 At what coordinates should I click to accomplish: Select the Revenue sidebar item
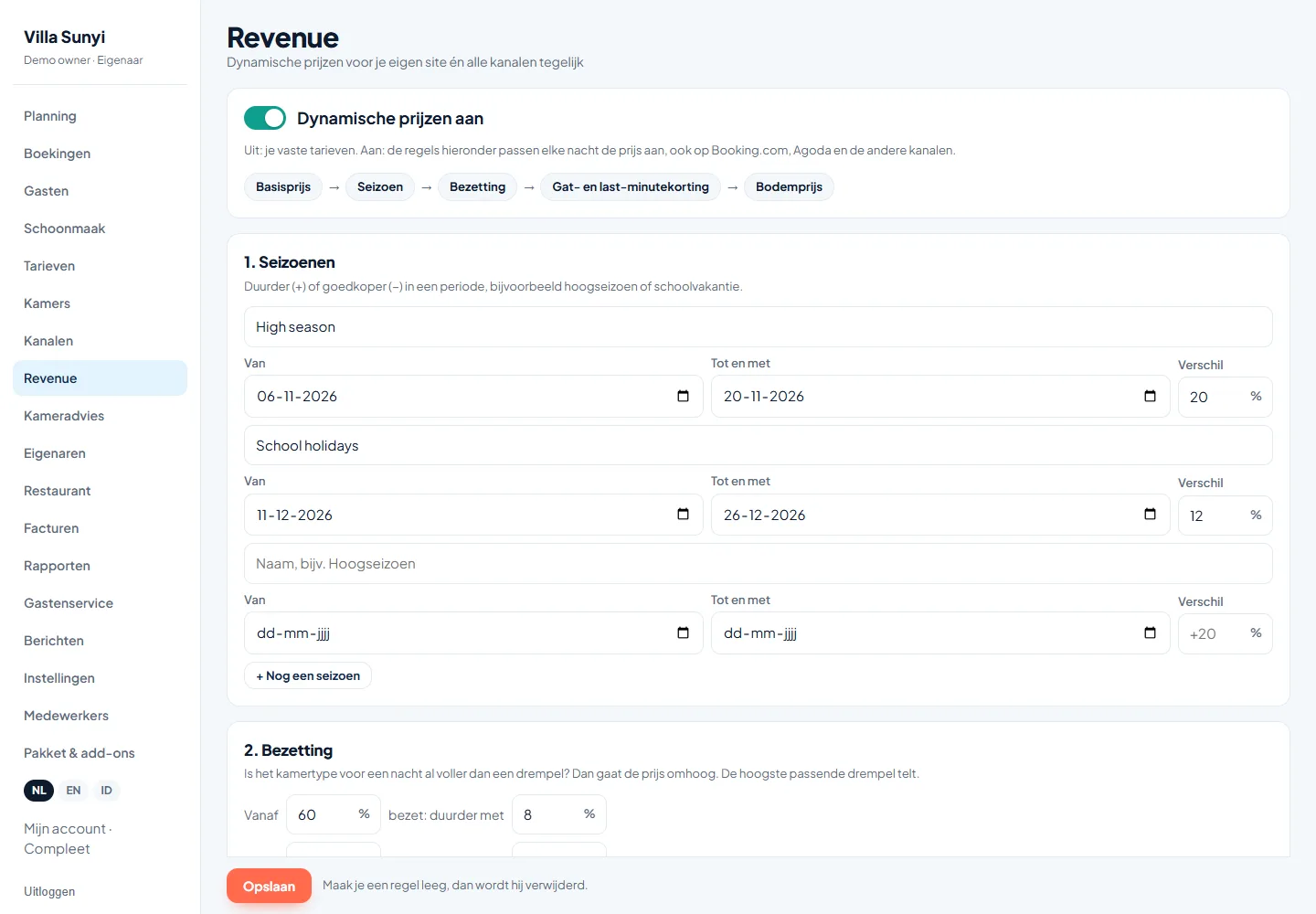coord(100,378)
